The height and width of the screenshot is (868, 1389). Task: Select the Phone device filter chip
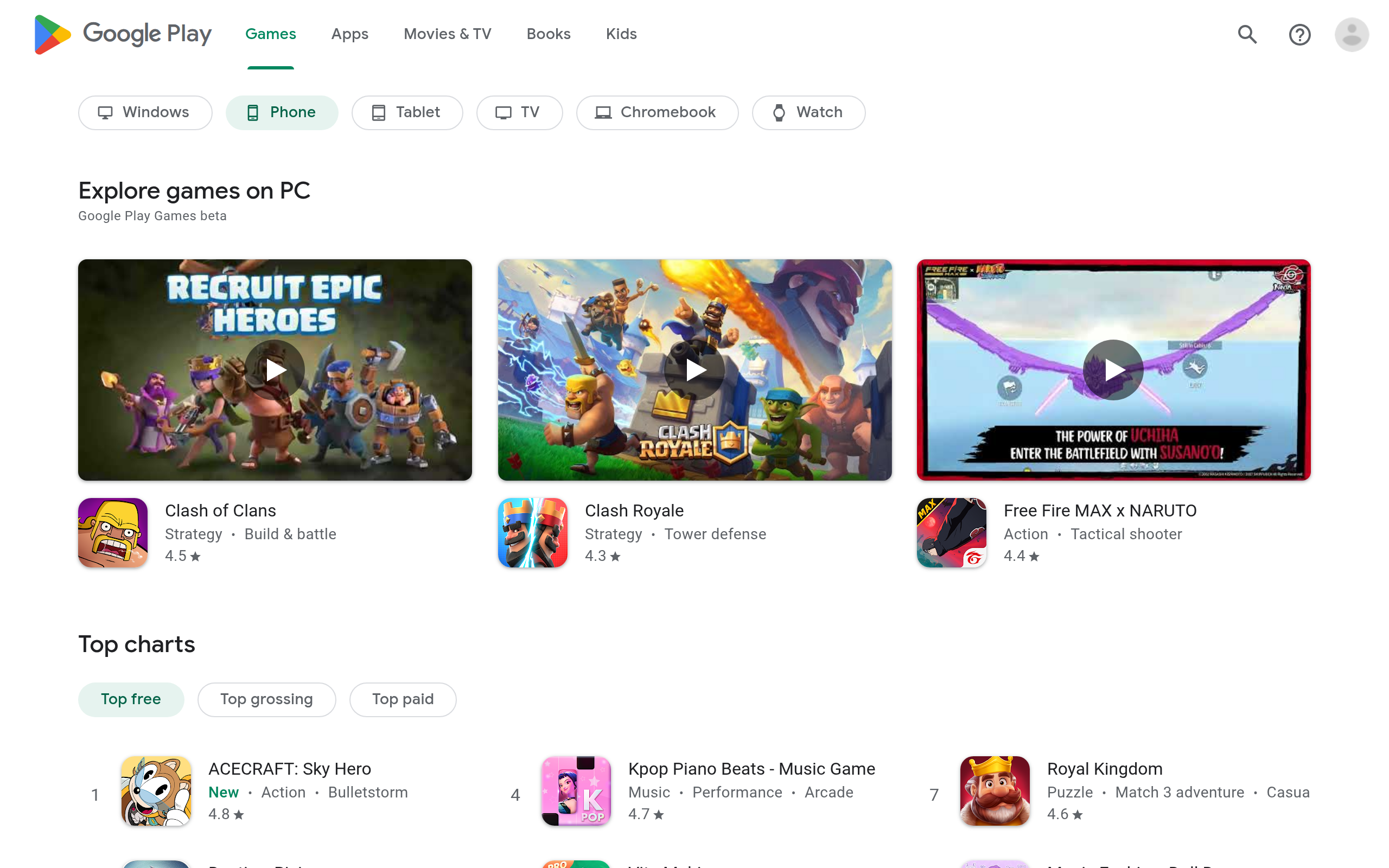coord(282,112)
